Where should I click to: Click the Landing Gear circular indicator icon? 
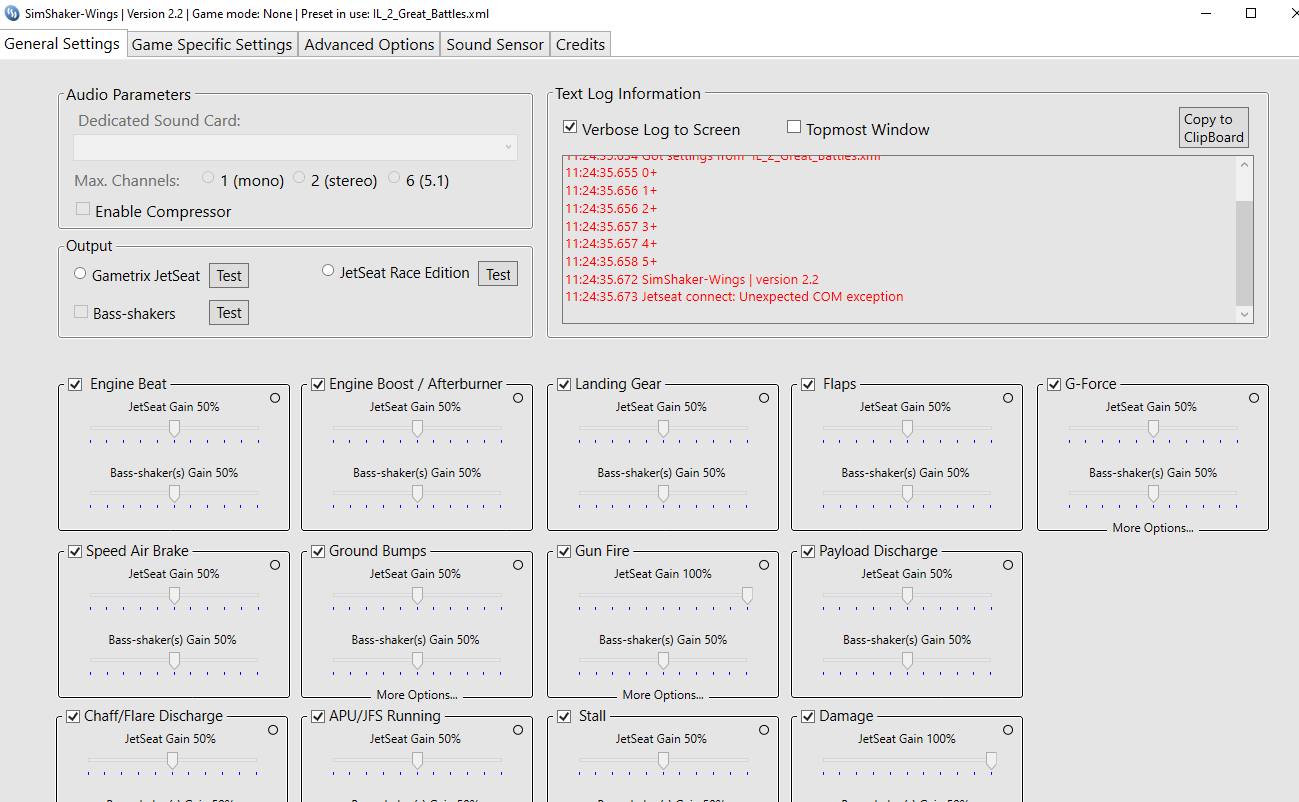tap(764, 398)
